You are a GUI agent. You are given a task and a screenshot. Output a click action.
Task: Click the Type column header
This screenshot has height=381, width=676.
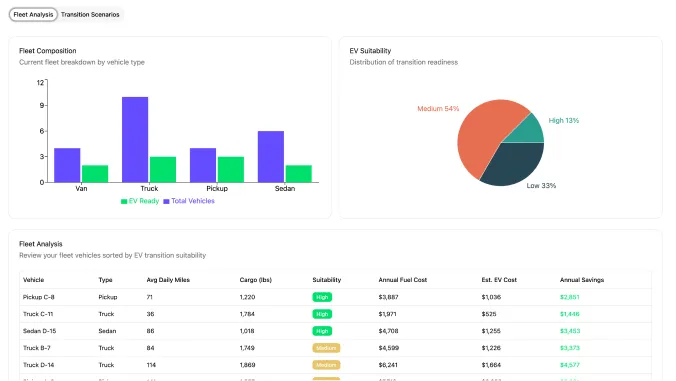tap(105, 280)
